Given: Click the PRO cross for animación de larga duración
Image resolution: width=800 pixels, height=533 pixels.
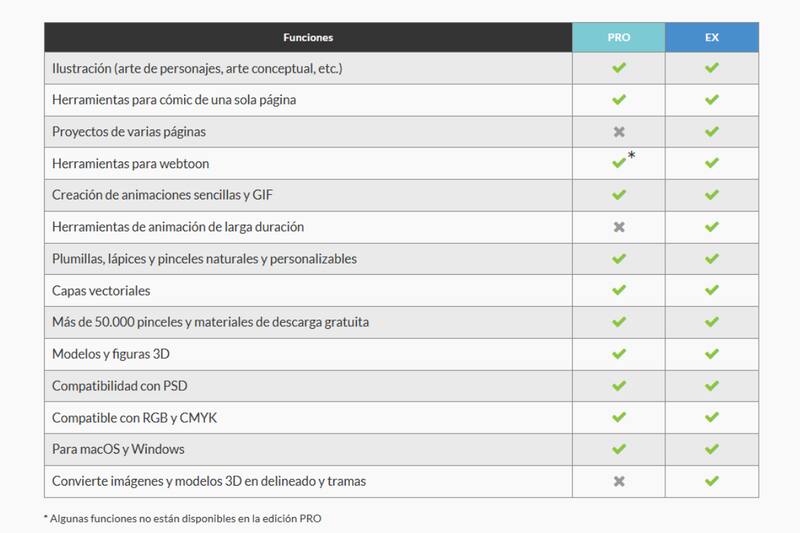Looking at the screenshot, I should 619,227.
